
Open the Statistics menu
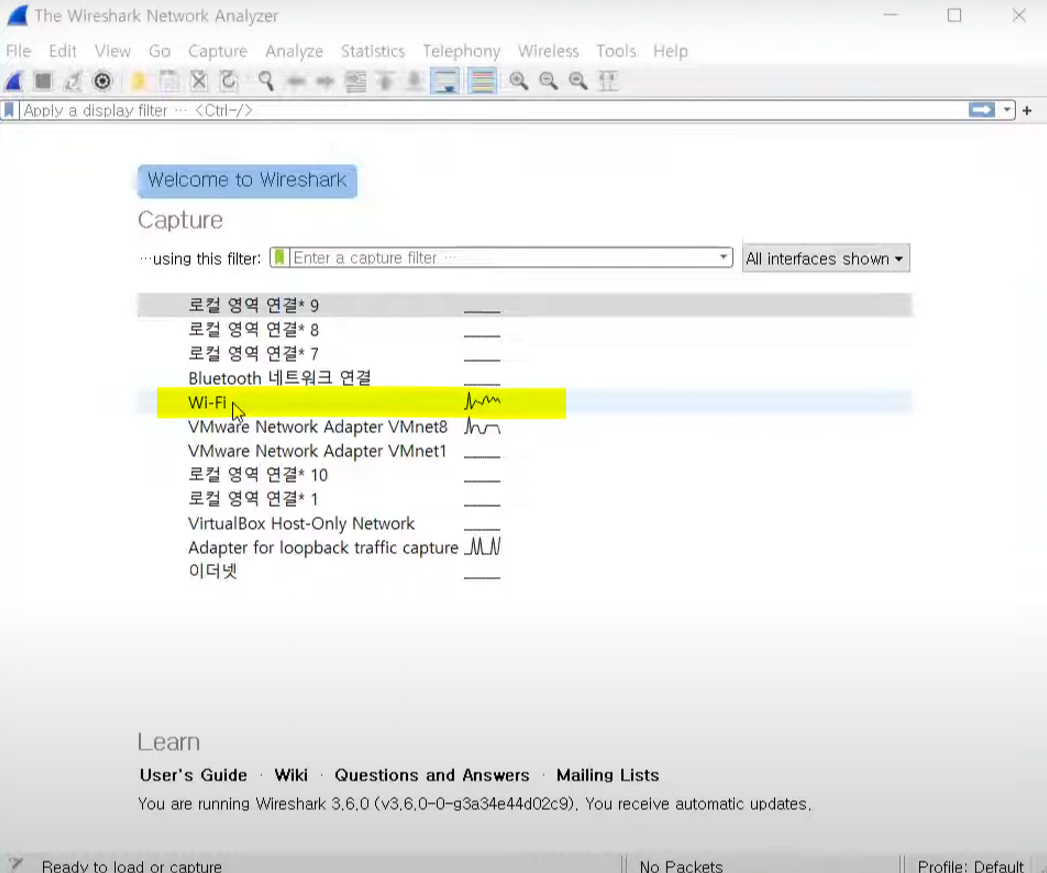tap(373, 51)
